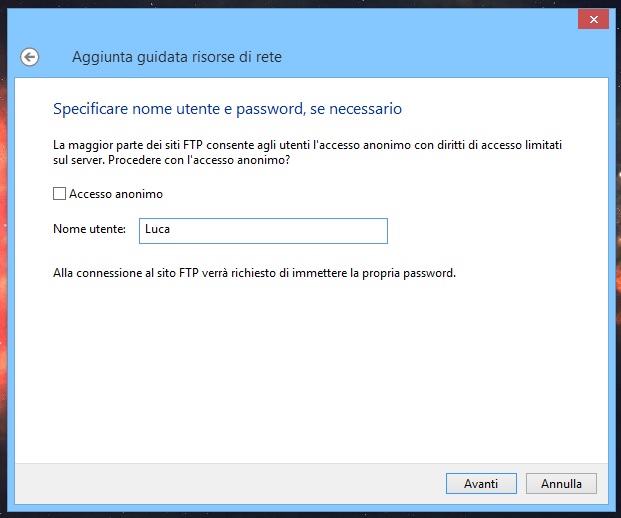Viewport: 621px width, 518px height.
Task: Enable the Accesso anonimo checkbox
Action: pos(60,194)
